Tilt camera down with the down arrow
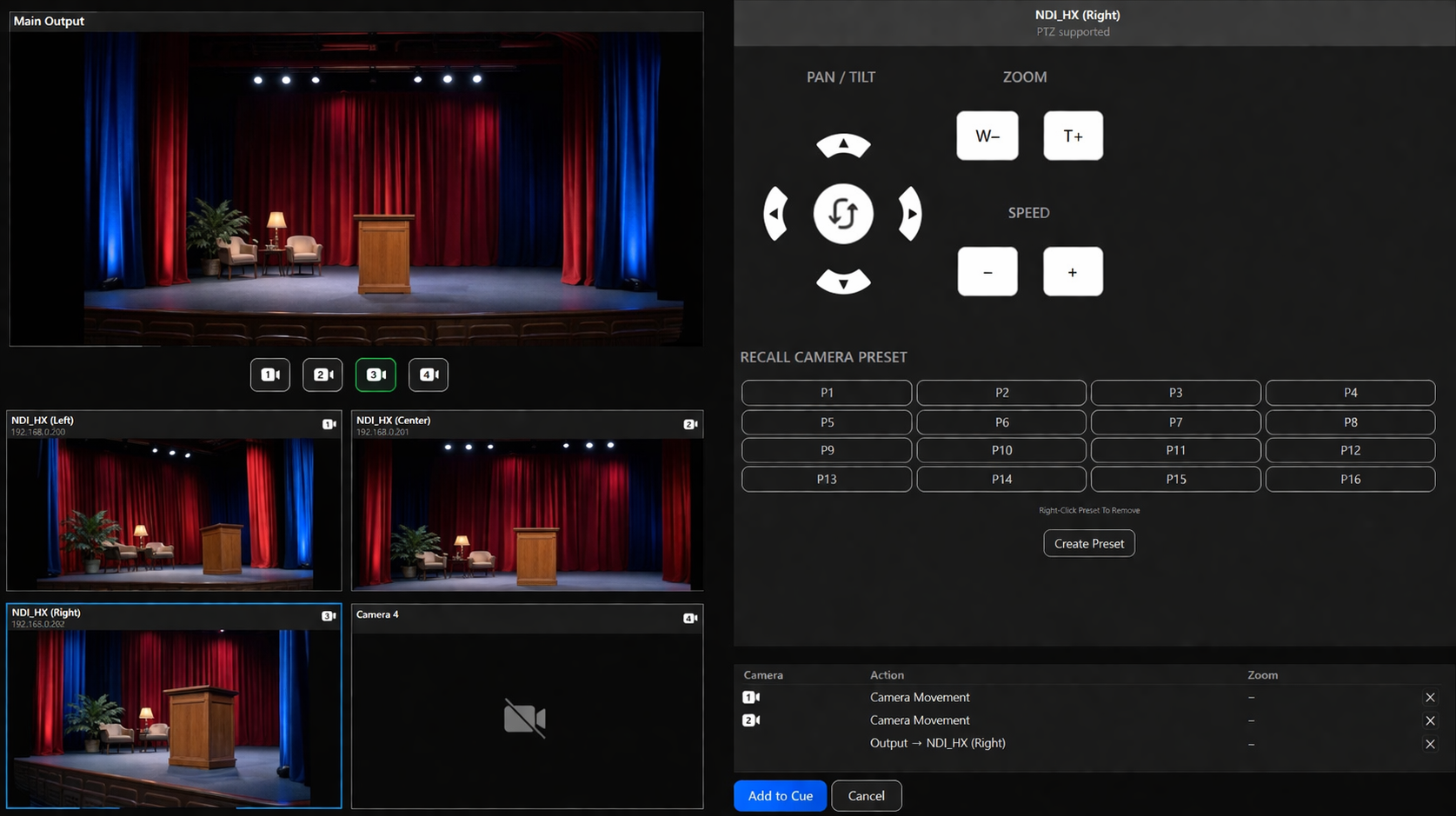This screenshot has width=1456, height=816. [842, 282]
